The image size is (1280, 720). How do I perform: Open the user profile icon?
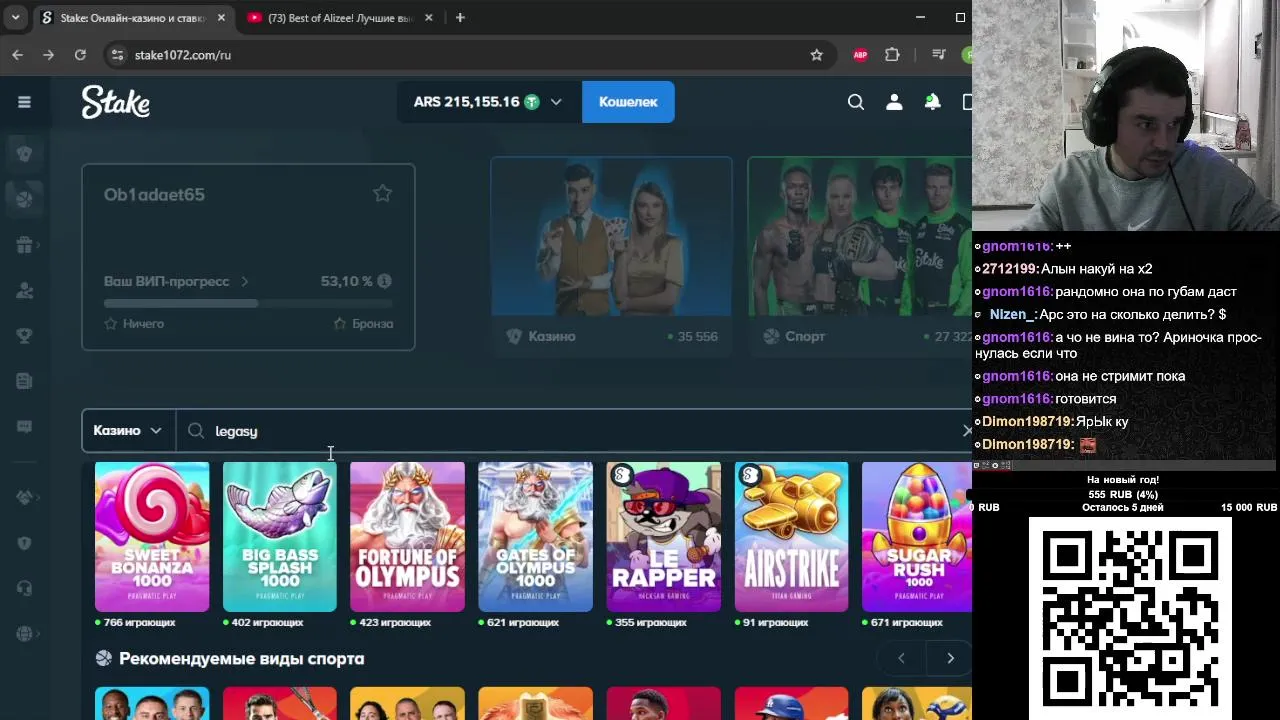(x=894, y=102)
